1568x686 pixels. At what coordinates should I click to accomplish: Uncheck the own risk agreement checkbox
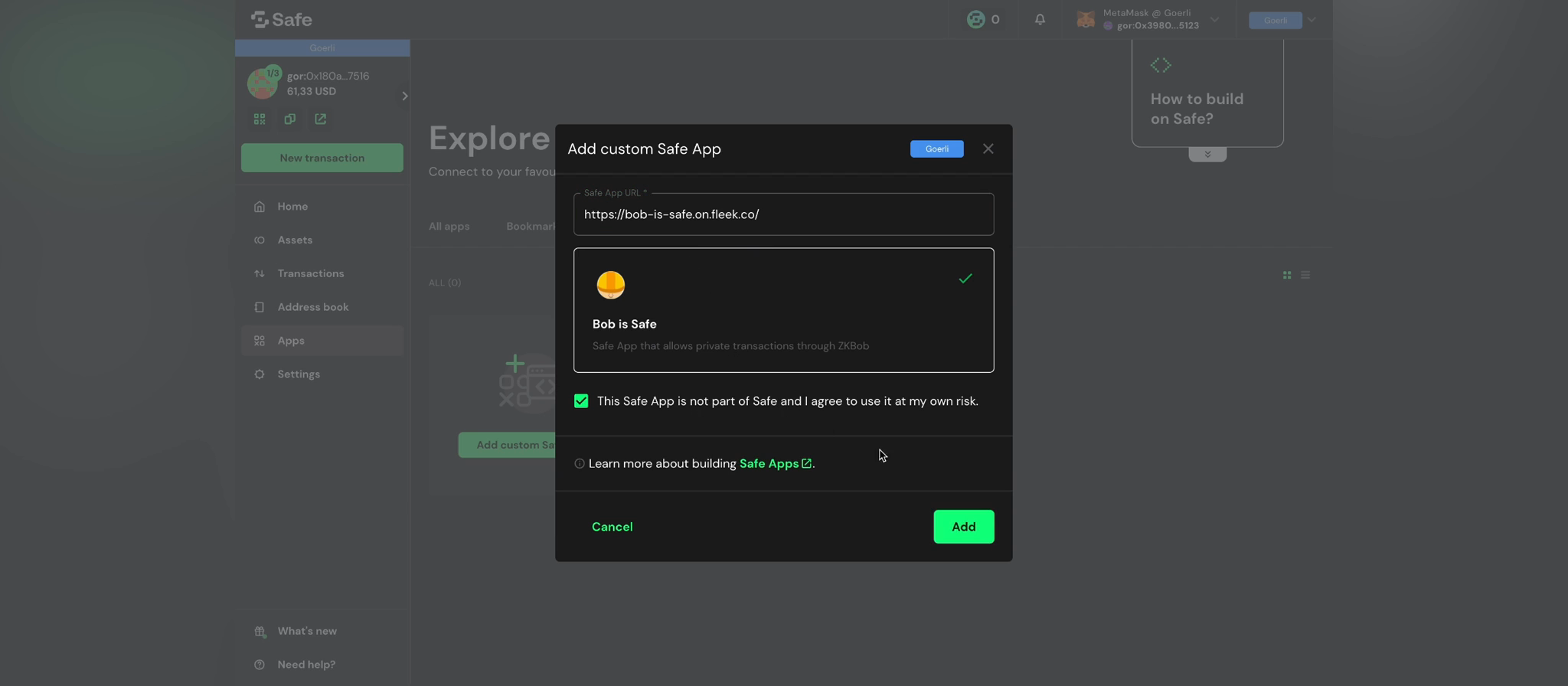581,401
